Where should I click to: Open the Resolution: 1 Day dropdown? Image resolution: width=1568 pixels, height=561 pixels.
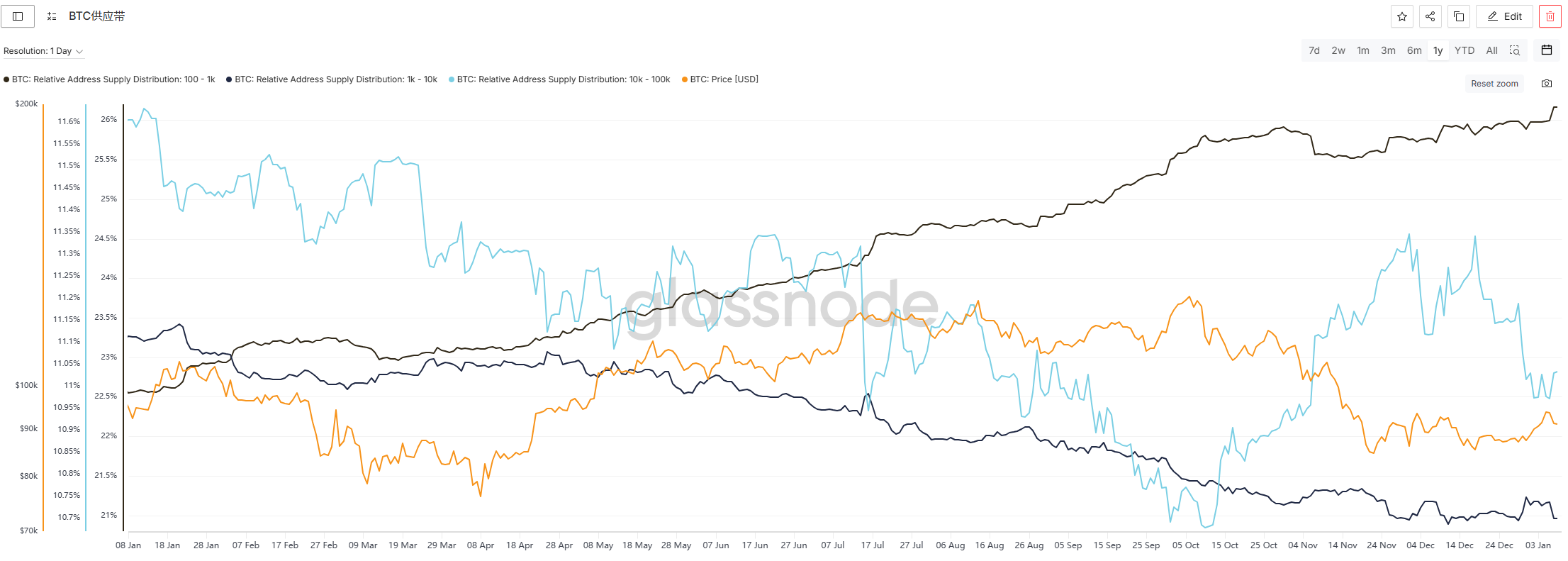pyautogui.click(x=43, y=51)
